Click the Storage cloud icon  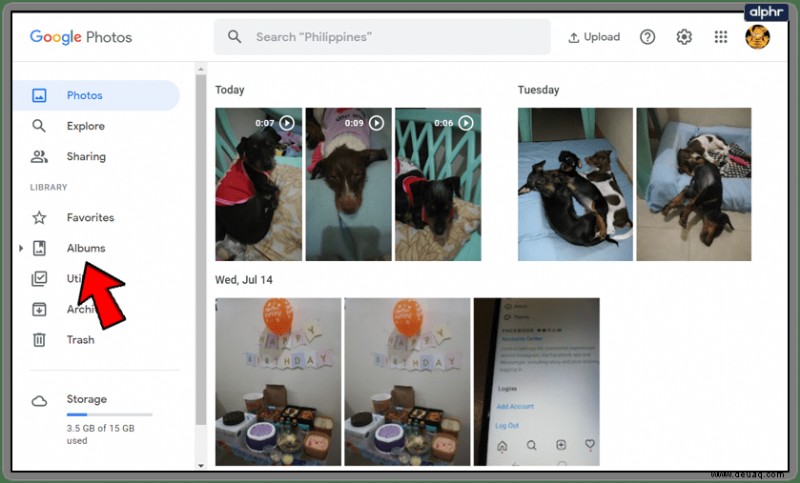click(x=39, y=401)
